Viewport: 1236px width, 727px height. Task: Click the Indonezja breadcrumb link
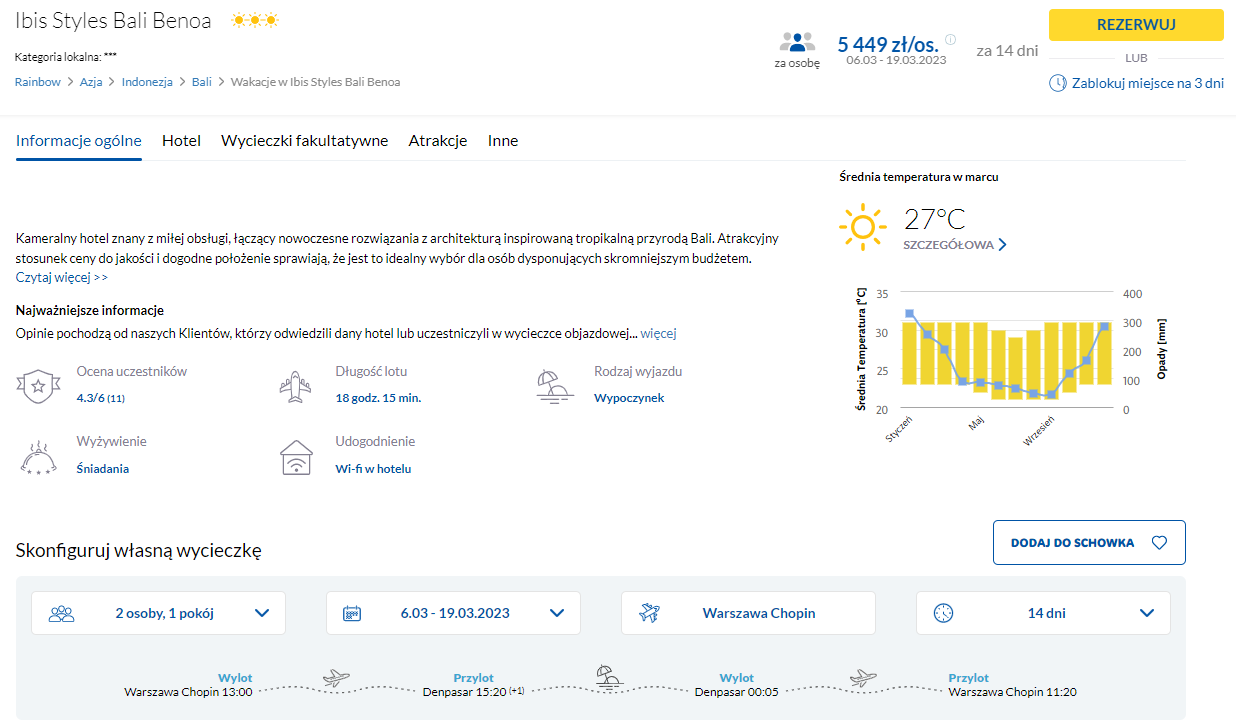click(147, 82)
